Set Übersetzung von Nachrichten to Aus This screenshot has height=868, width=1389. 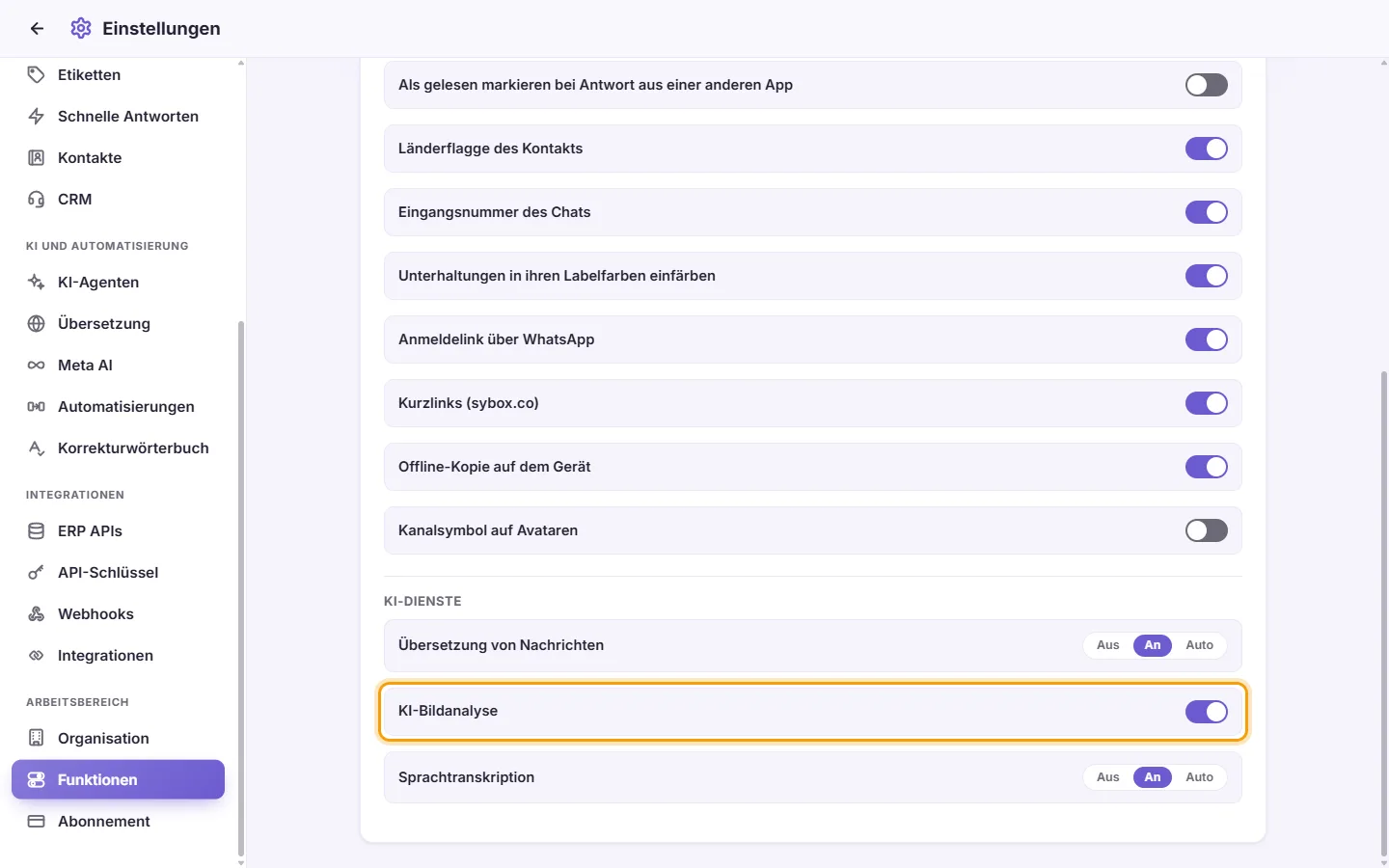(1108, 645)
